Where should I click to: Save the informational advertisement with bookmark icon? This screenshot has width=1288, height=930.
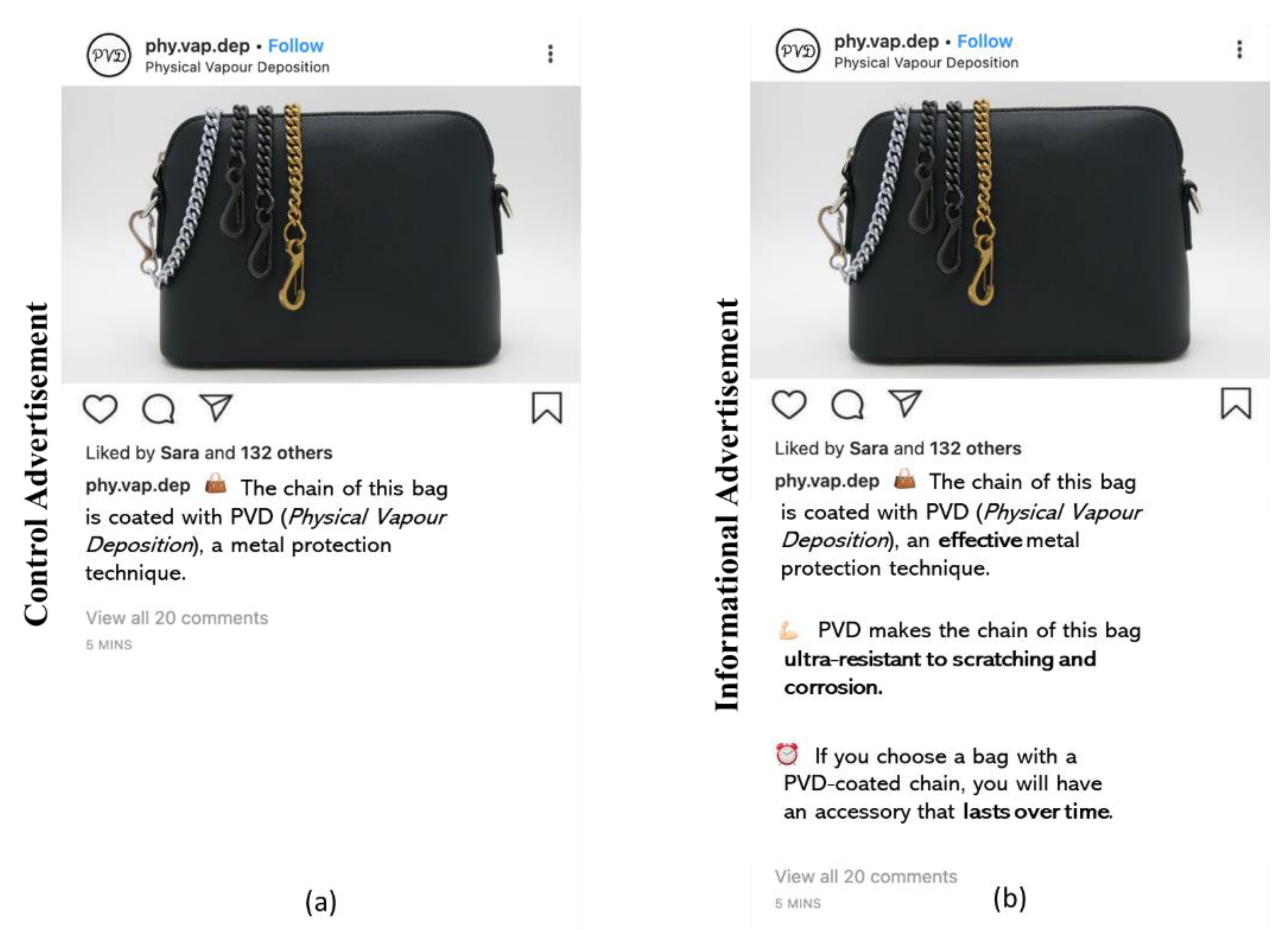tap(1236, 403)
